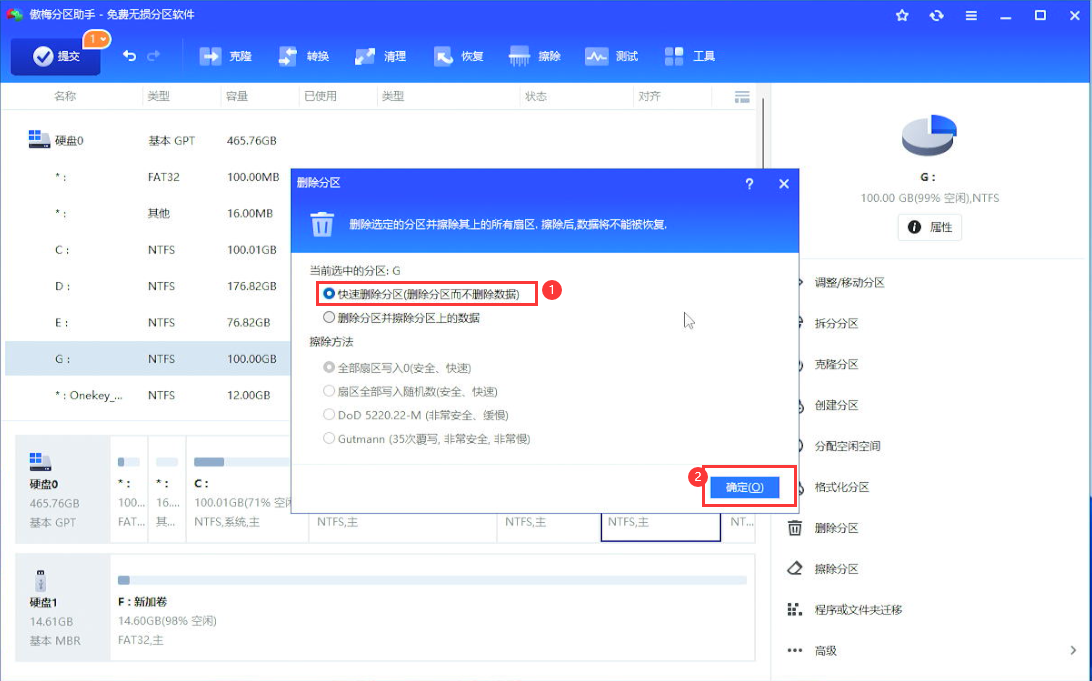Select the Onekey_ 12.00GB partition row

148,395
